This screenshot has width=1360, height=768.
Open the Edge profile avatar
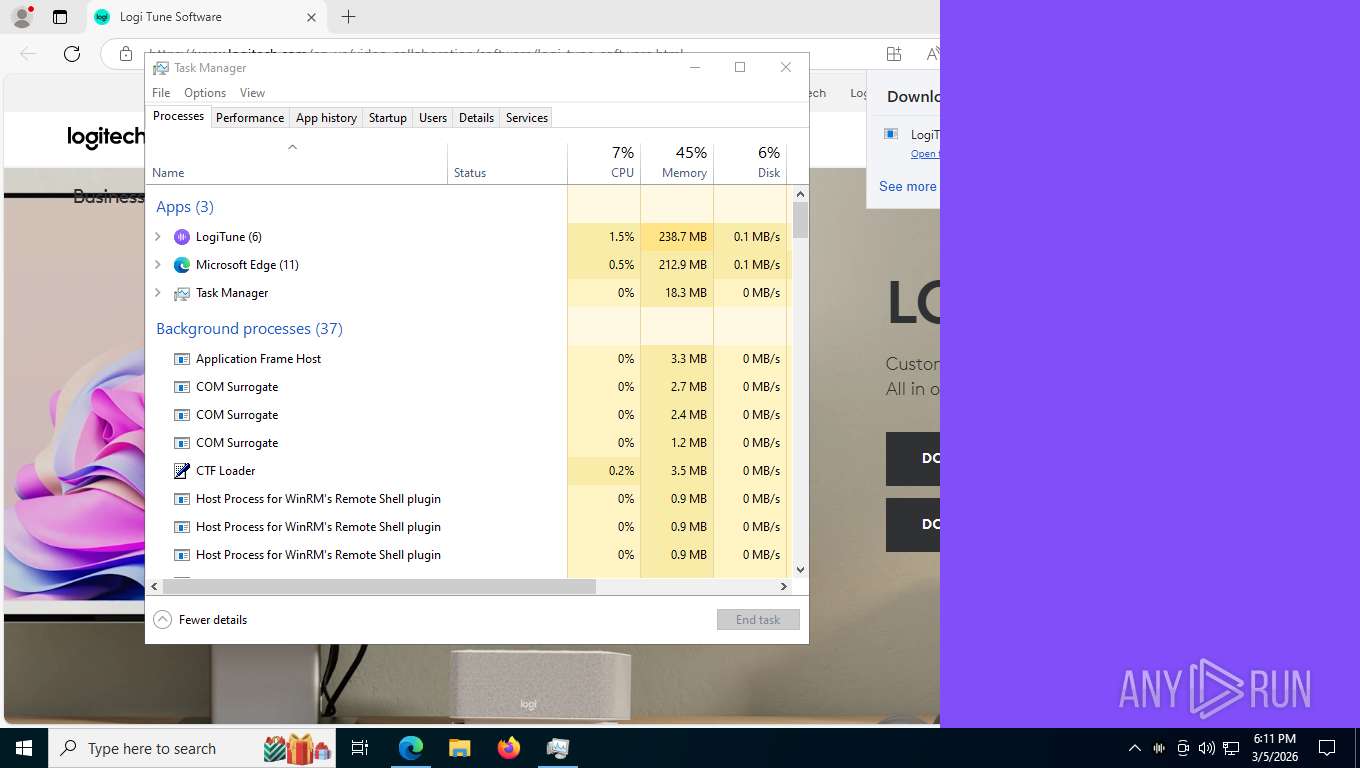[21, 17]
